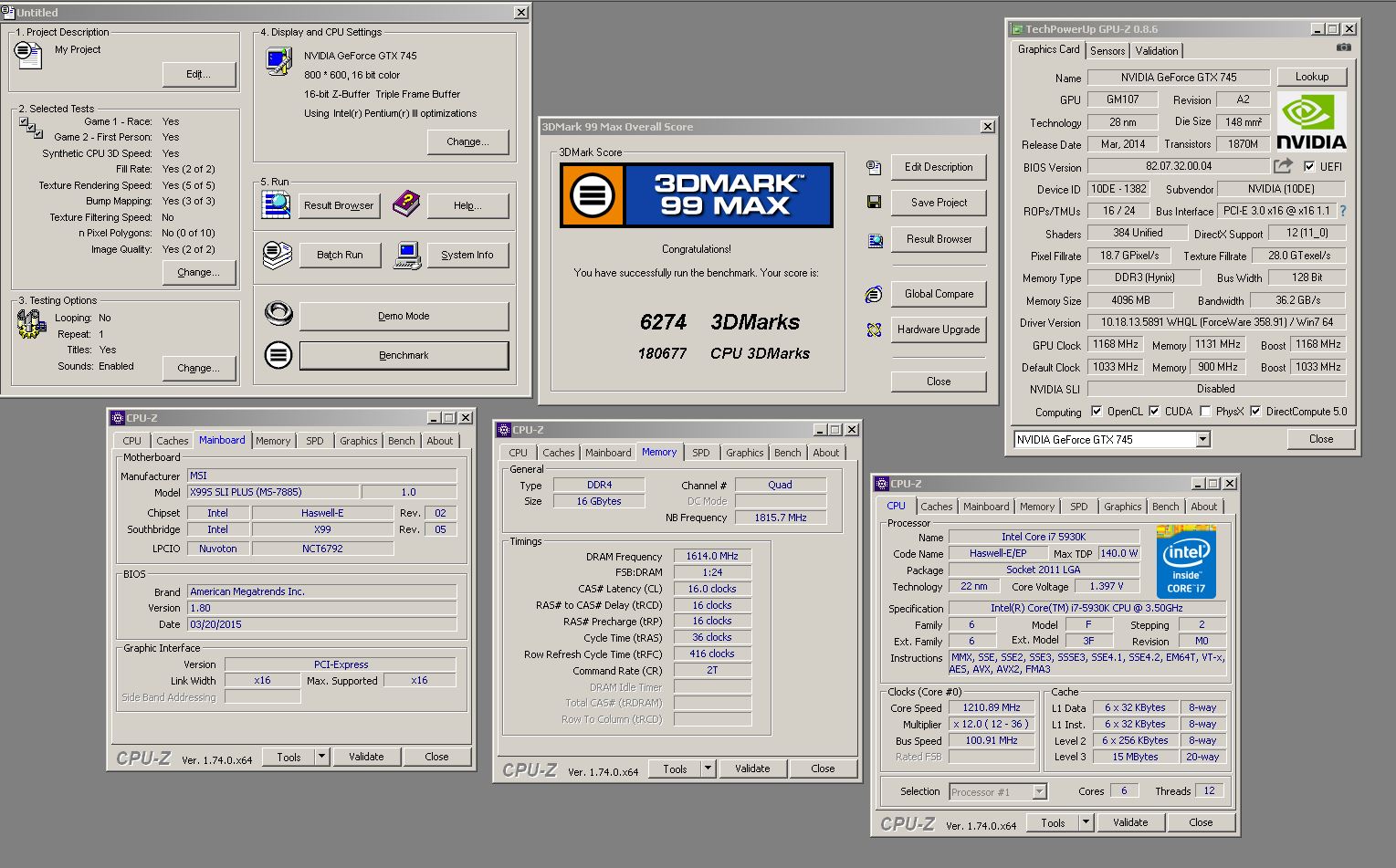Click the DRAM Frequency value field

(712, 556)
